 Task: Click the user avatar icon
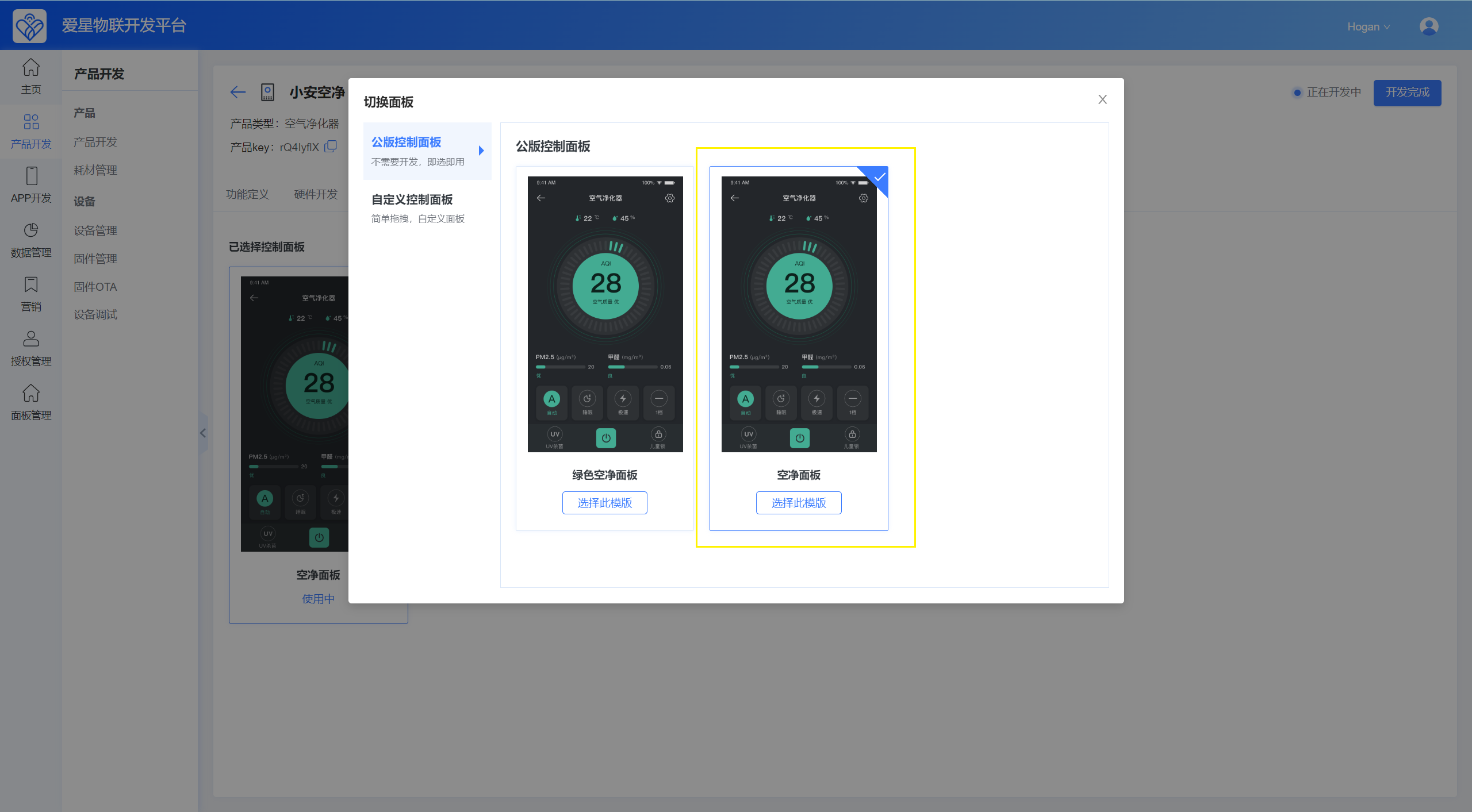tap(1428, 26)
